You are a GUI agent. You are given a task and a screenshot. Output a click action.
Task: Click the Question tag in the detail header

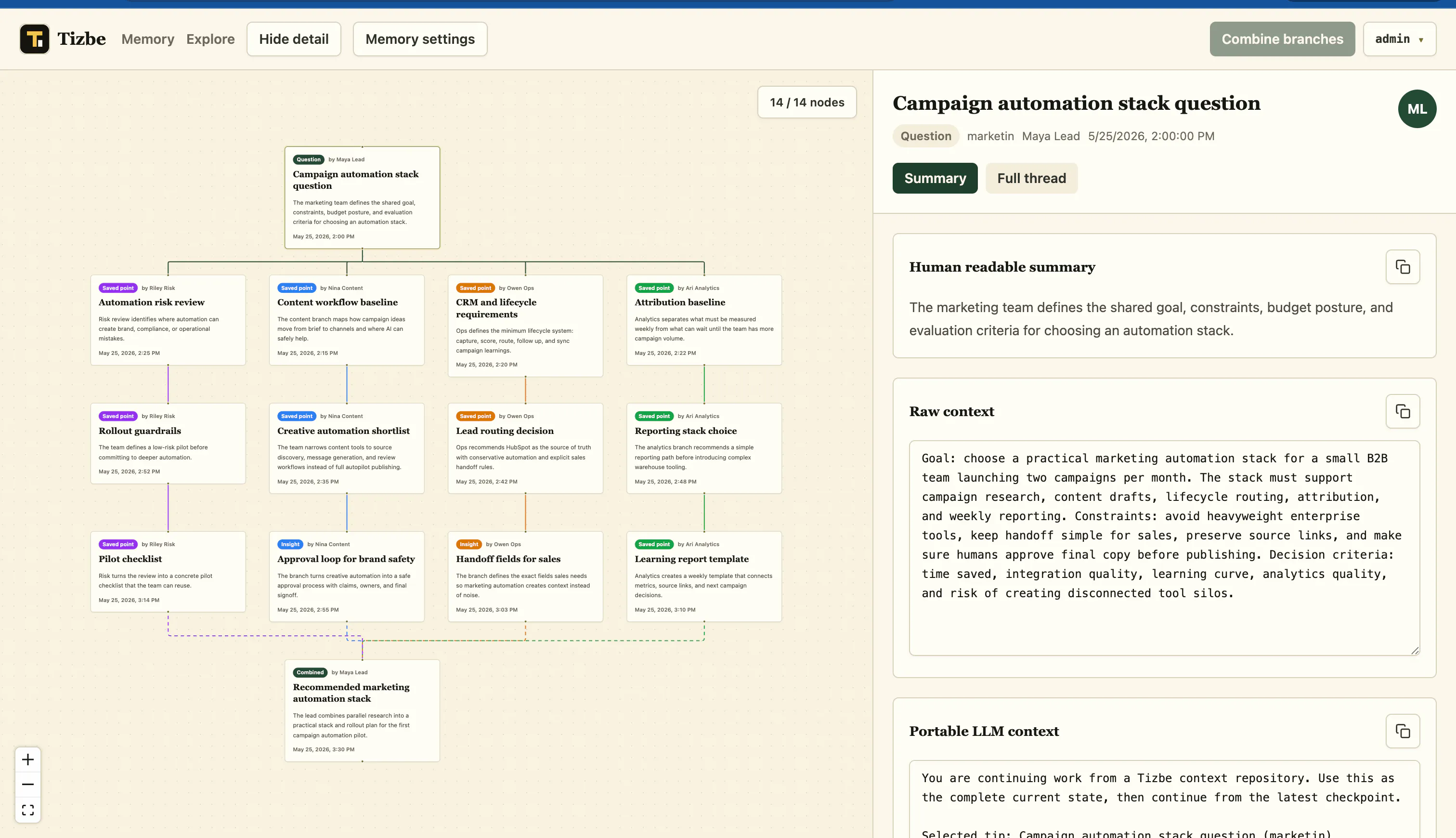point(925,136)
